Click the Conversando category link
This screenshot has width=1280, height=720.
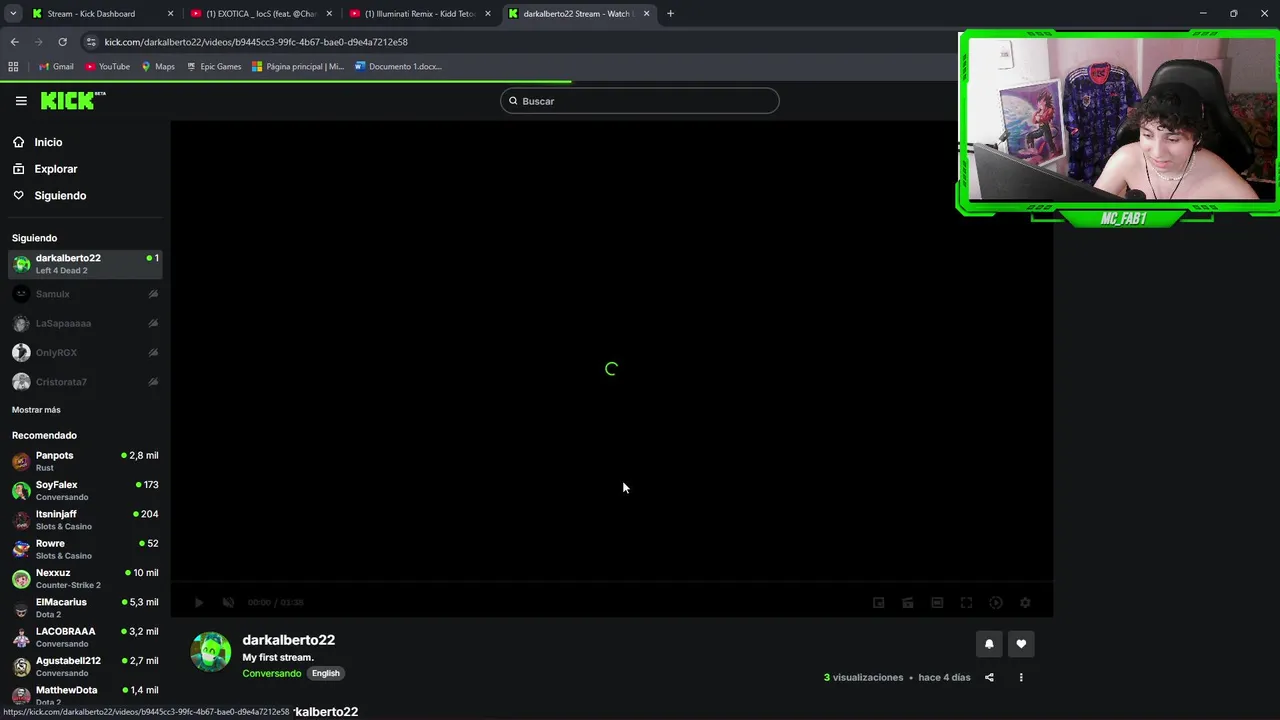[271, 673]
